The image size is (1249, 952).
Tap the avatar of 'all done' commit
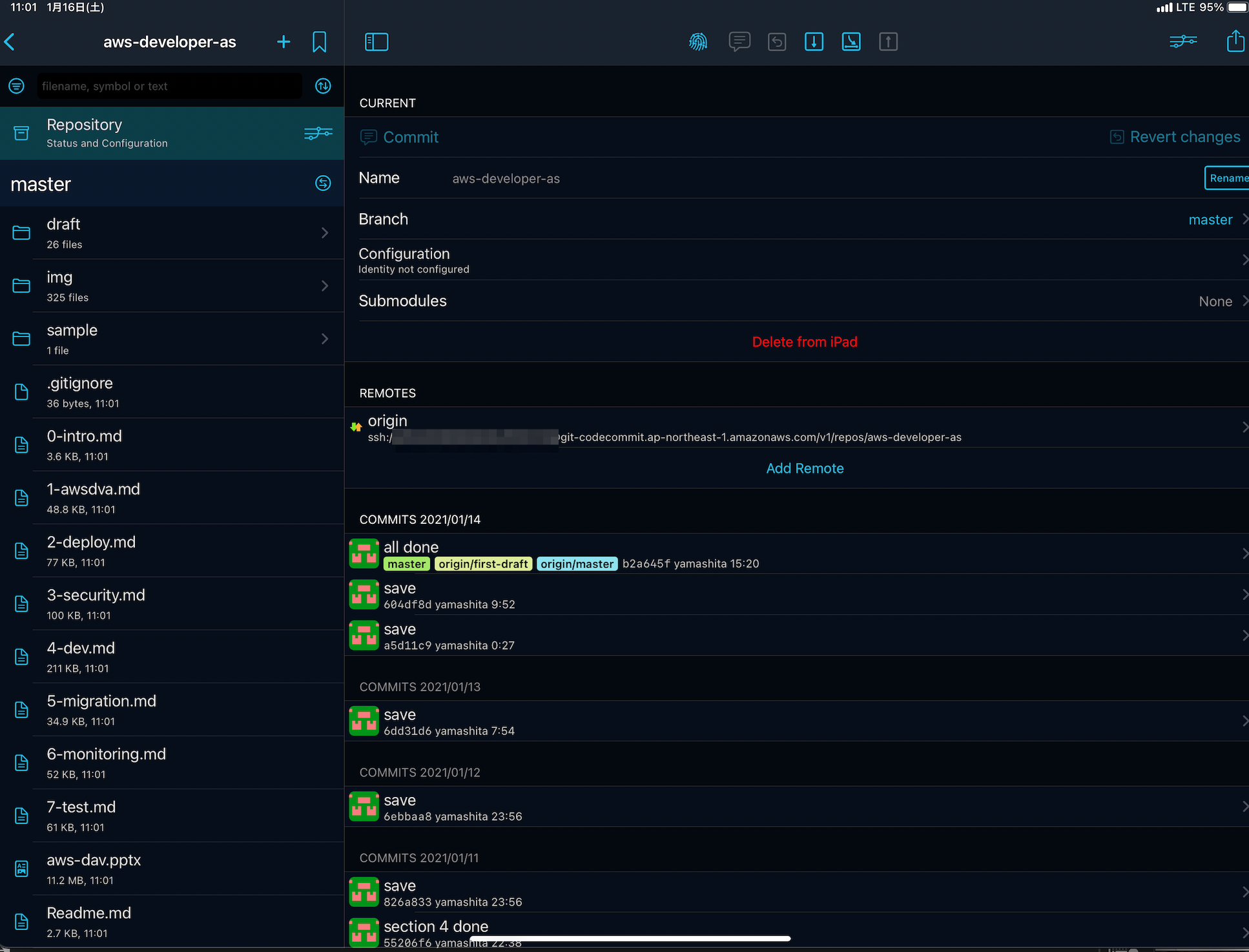[x=364, y=554]
